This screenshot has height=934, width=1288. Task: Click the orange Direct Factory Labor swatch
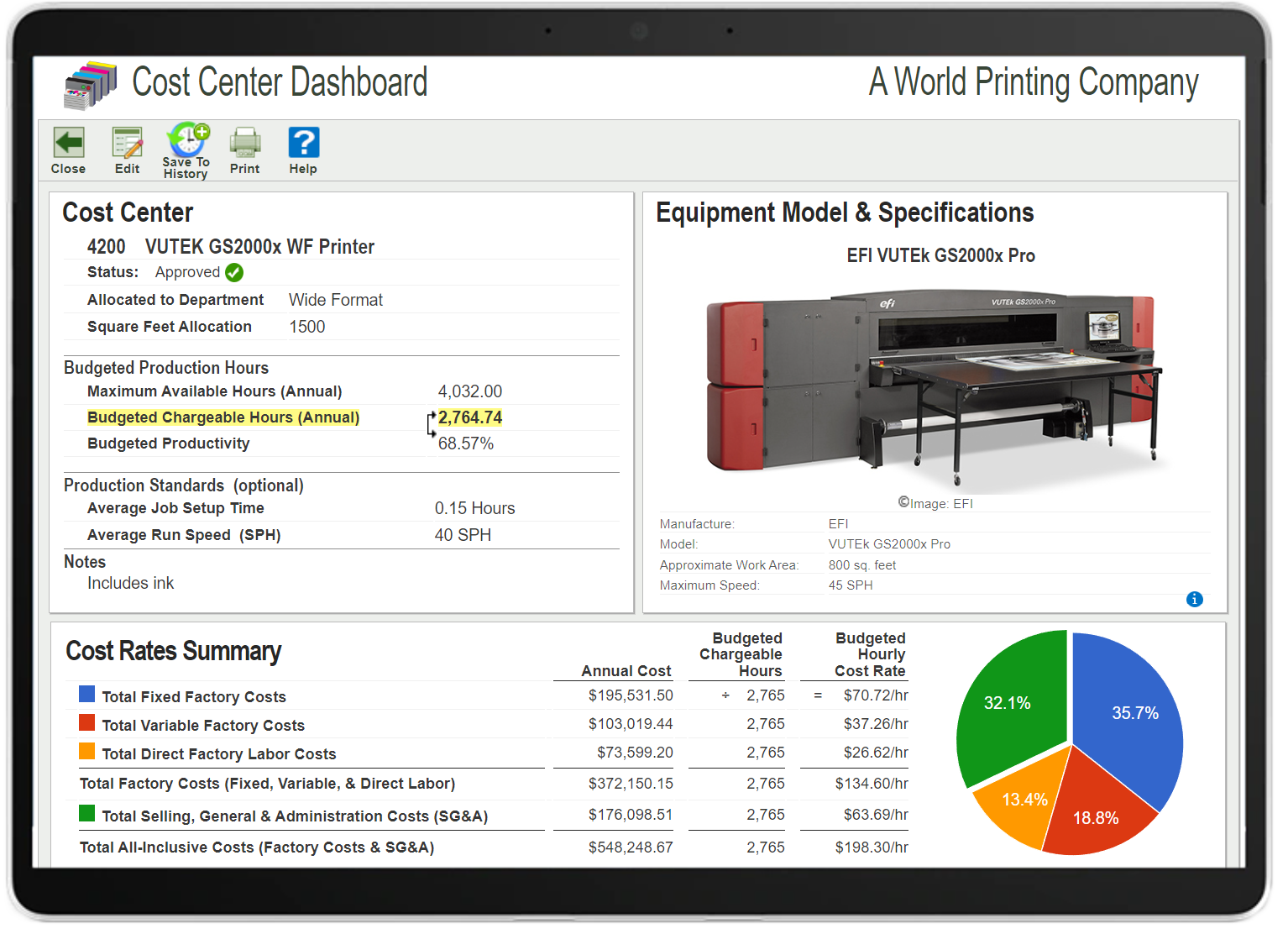[x=86, y=751]
